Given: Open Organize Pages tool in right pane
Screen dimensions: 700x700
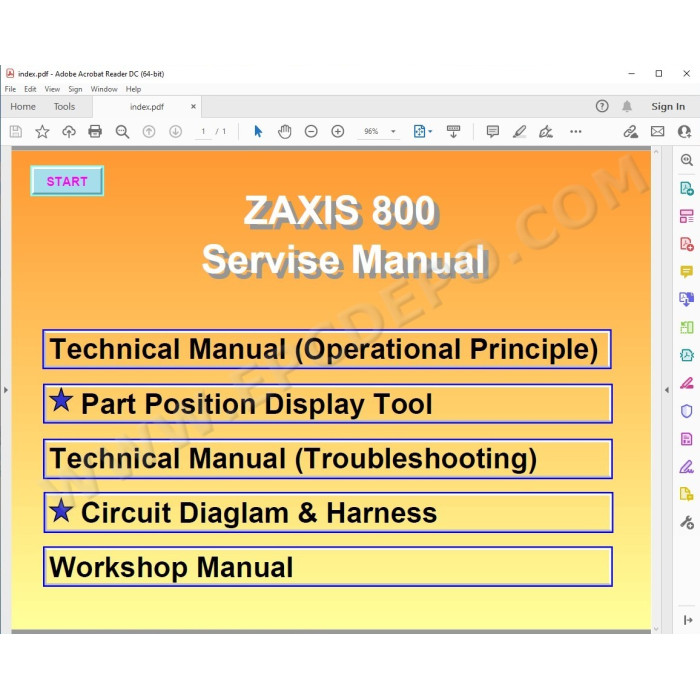Looking at the screenshot, I should pyautogui.click(x=687, y=327).
